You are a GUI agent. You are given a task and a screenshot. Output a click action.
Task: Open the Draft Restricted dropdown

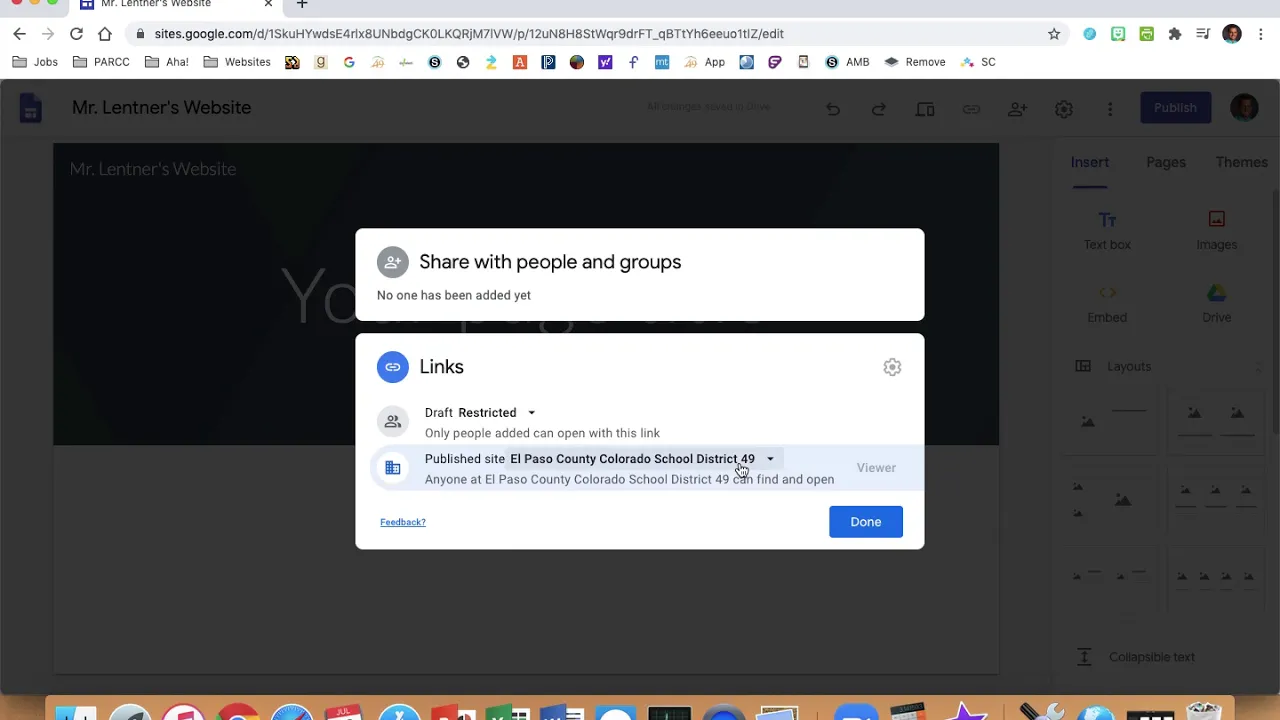(x=497, y=413)
